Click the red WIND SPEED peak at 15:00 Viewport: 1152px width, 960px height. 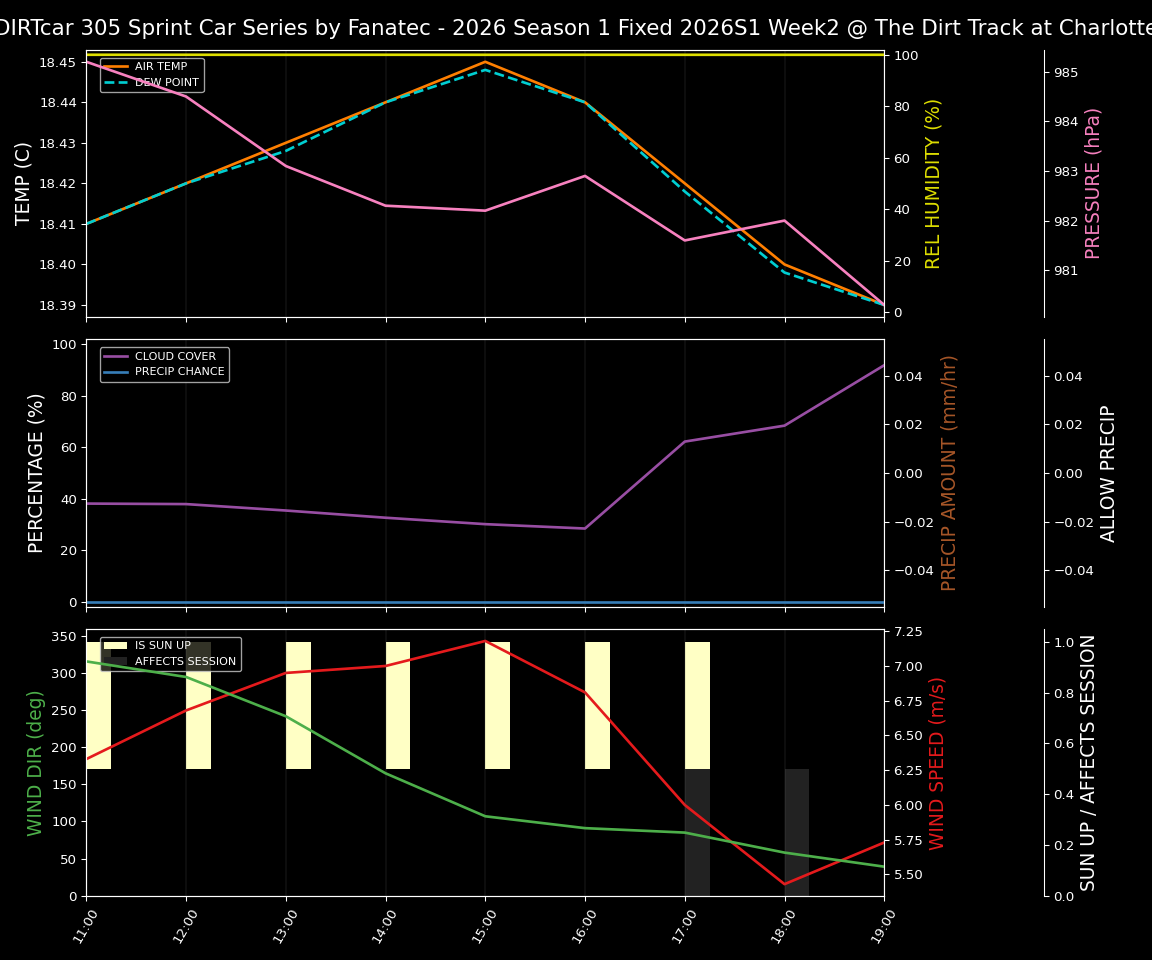(x=485, y=641)
